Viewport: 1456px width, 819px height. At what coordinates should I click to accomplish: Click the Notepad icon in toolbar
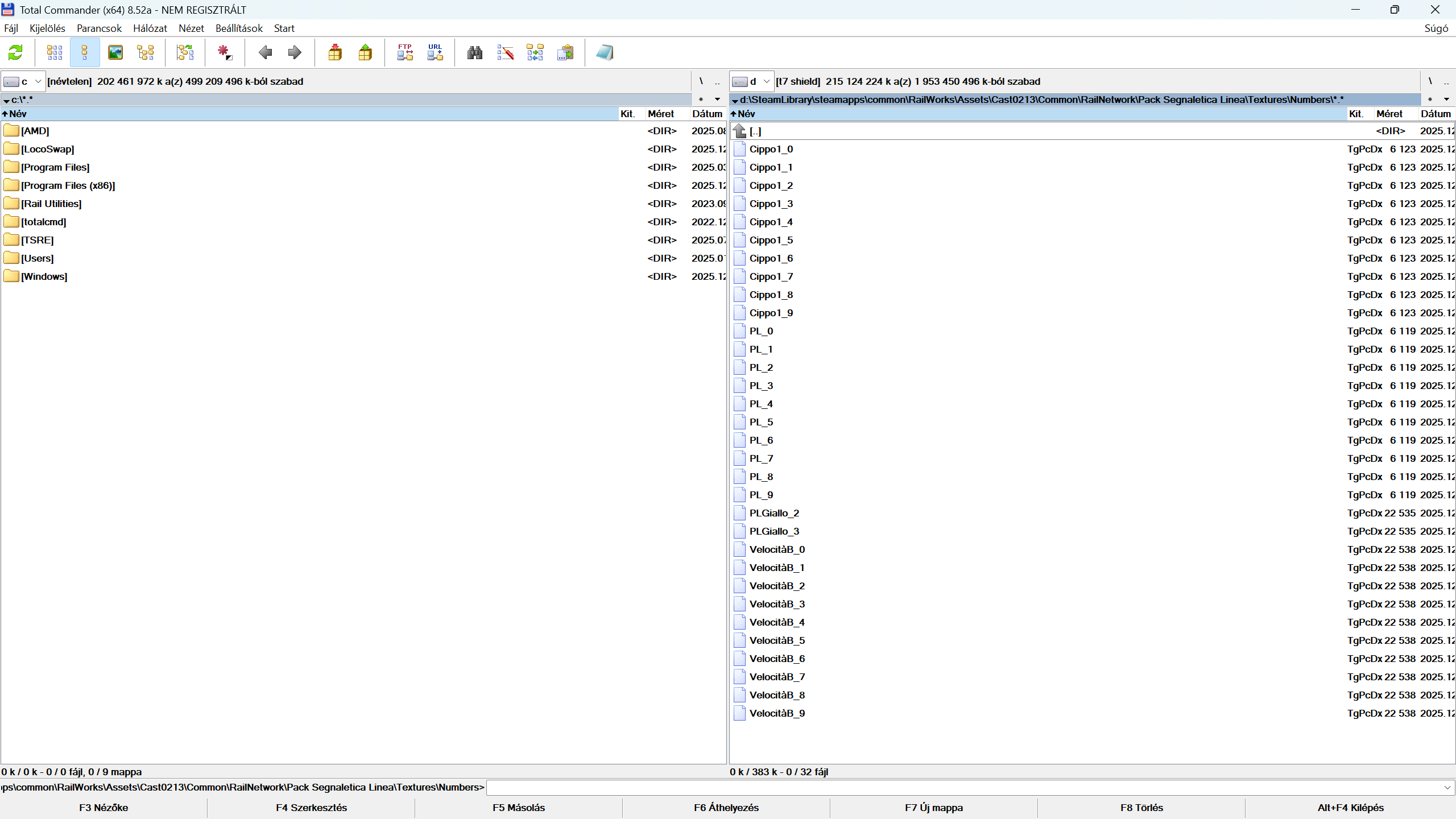click(x=605, y=53)
